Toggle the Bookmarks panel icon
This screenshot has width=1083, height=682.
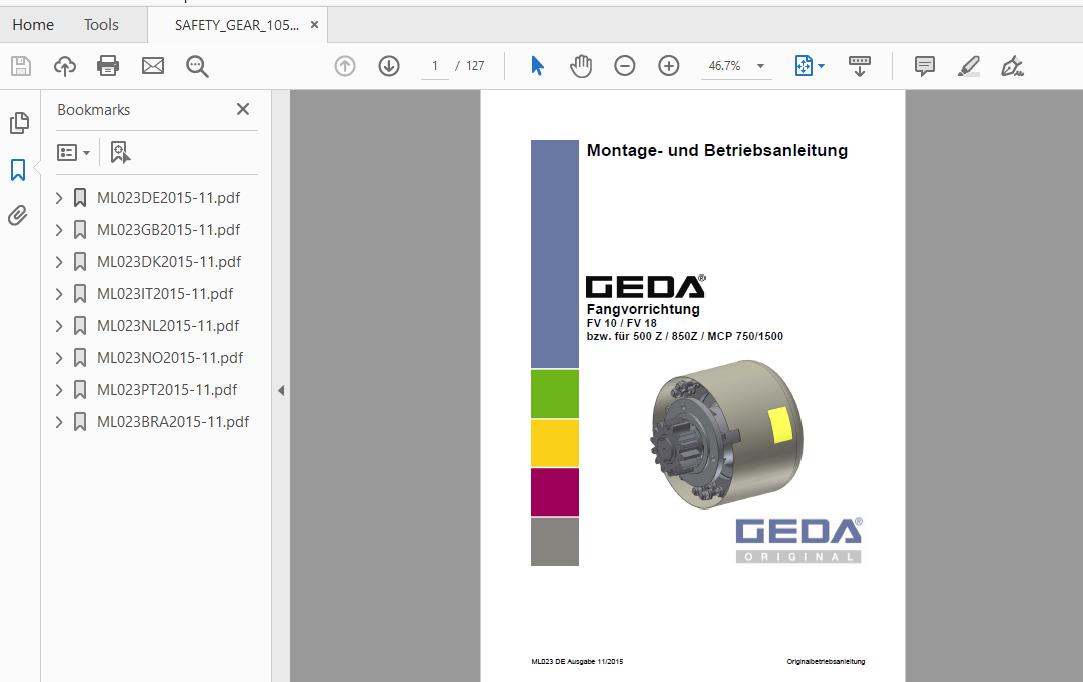pos(18,169)
